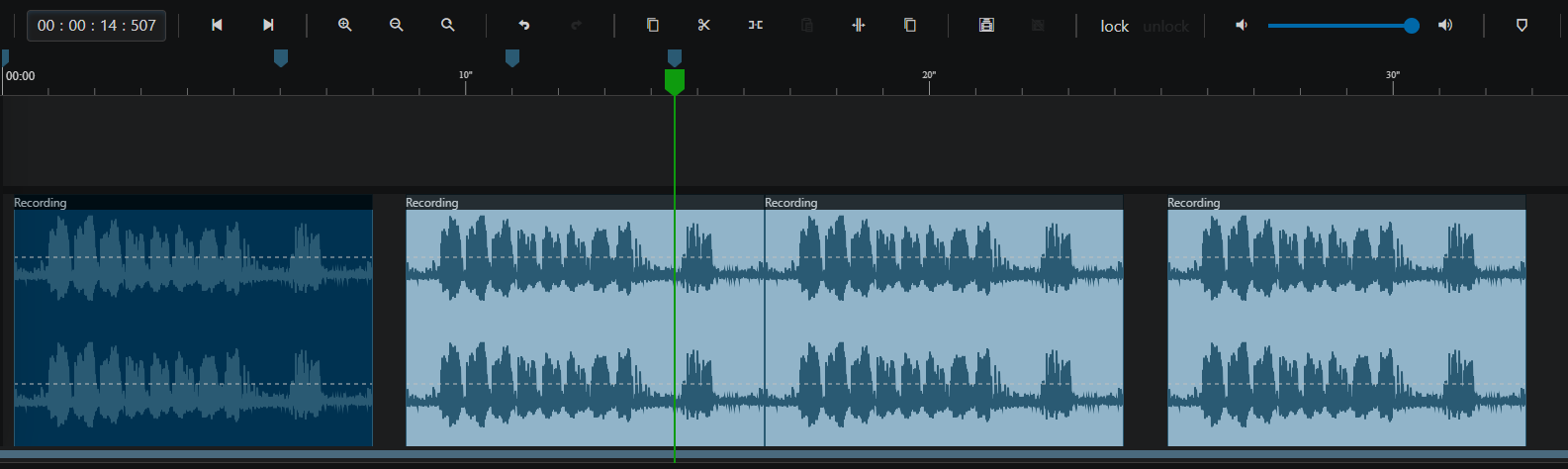This screenshot has height=469, width=1568.
Task: Cut selection with the scissors icon
Action: click(x=704, y=25)
